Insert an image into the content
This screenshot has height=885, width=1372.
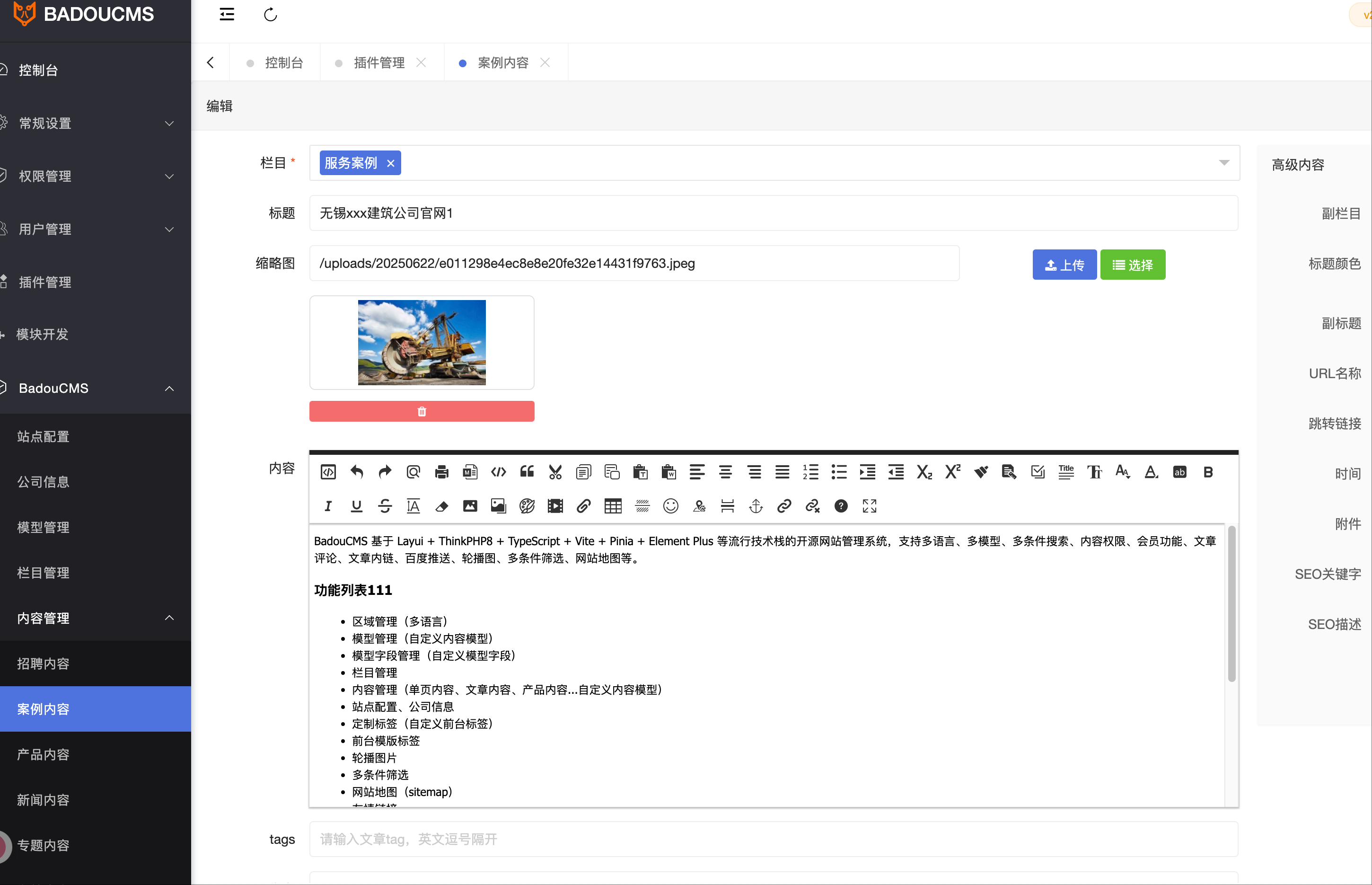click(x=470, y=506)
